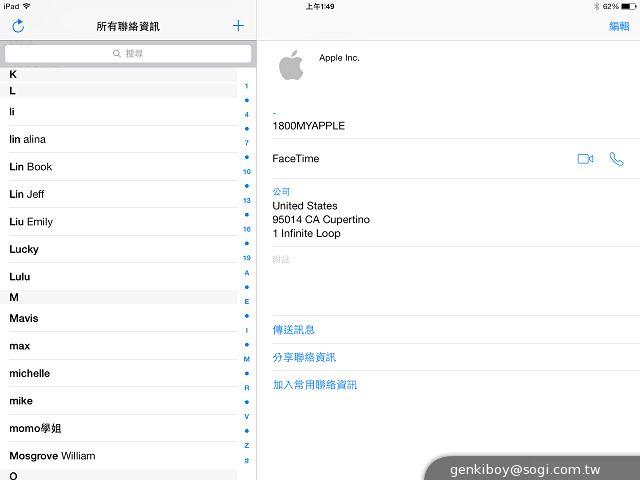This screenshot has height=480, width=640.
Task: Tap 傳送訊息 send message link
Action: pyautogui.click(x=293, y=330)
